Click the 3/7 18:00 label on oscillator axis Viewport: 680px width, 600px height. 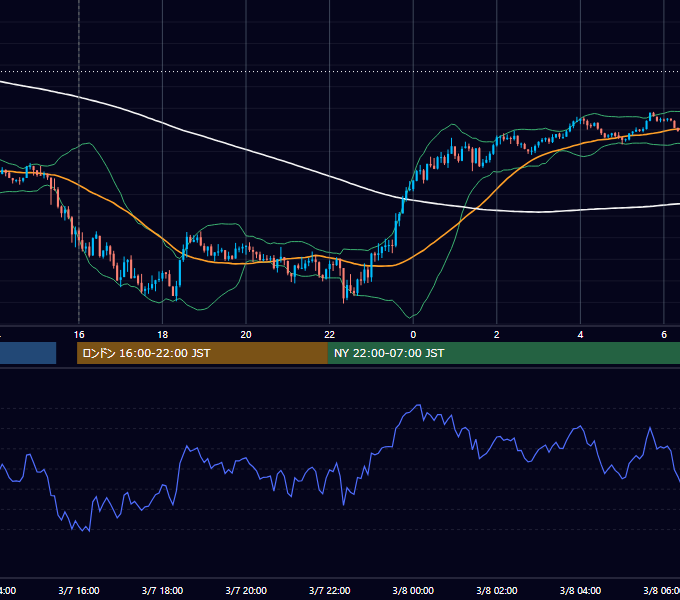click(x=162, y=591)
